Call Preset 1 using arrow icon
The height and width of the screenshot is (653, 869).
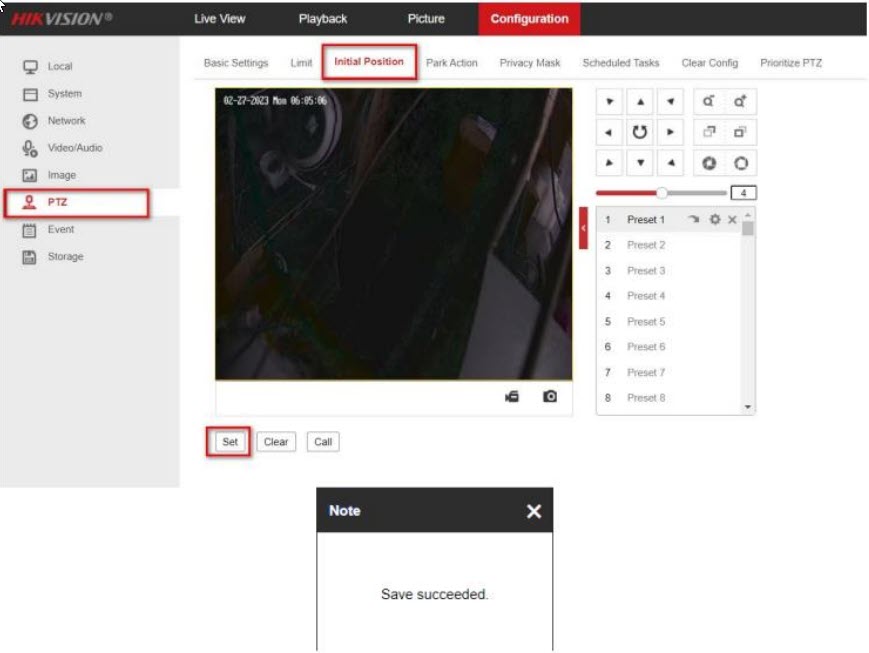point(695,219)
